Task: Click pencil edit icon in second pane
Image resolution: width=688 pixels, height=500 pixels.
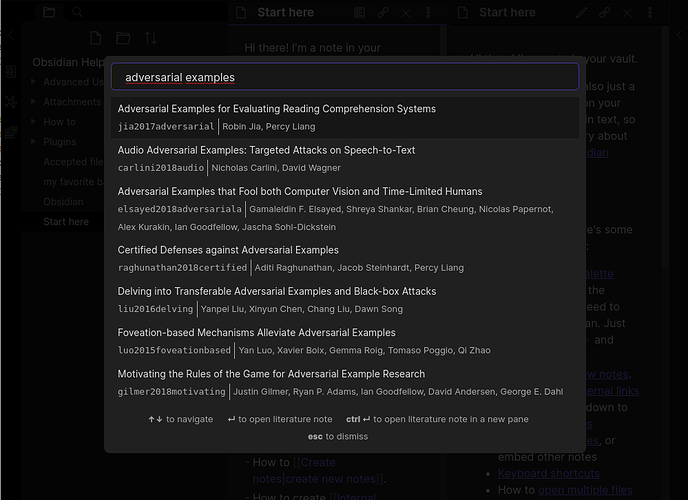Action: tap(581, 12)
